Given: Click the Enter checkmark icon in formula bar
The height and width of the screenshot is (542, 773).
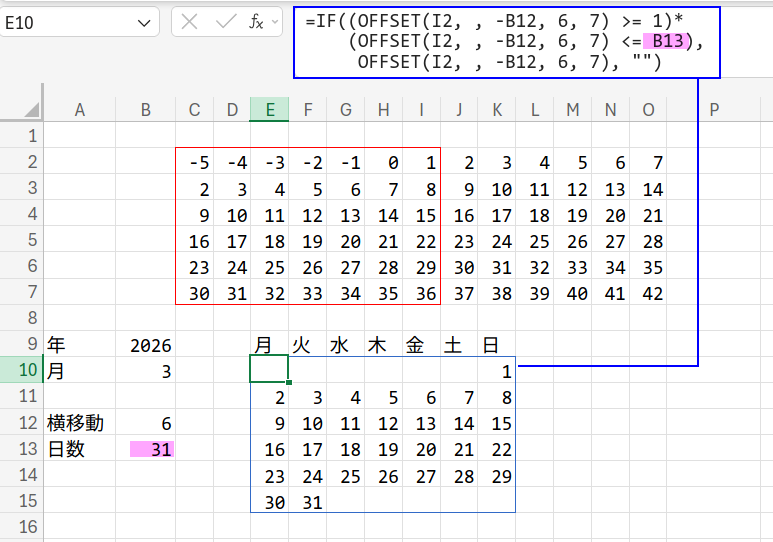Looking at the screenshot, I should point(225,22).
